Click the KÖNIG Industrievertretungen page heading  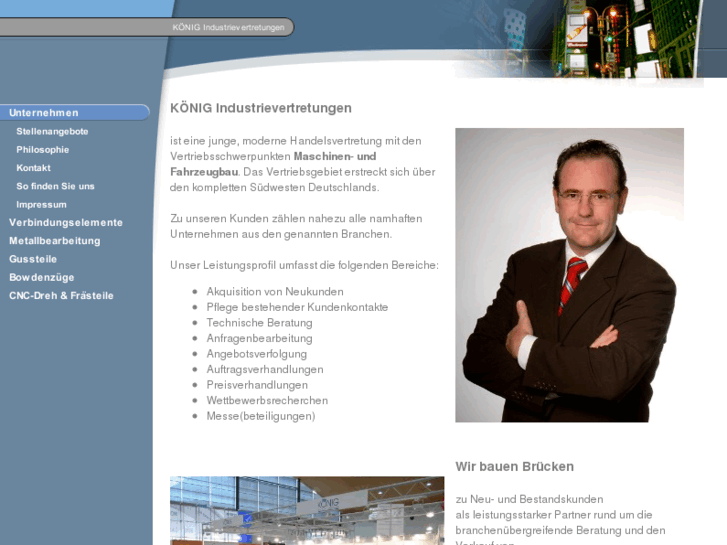click(x=261, y=108)
